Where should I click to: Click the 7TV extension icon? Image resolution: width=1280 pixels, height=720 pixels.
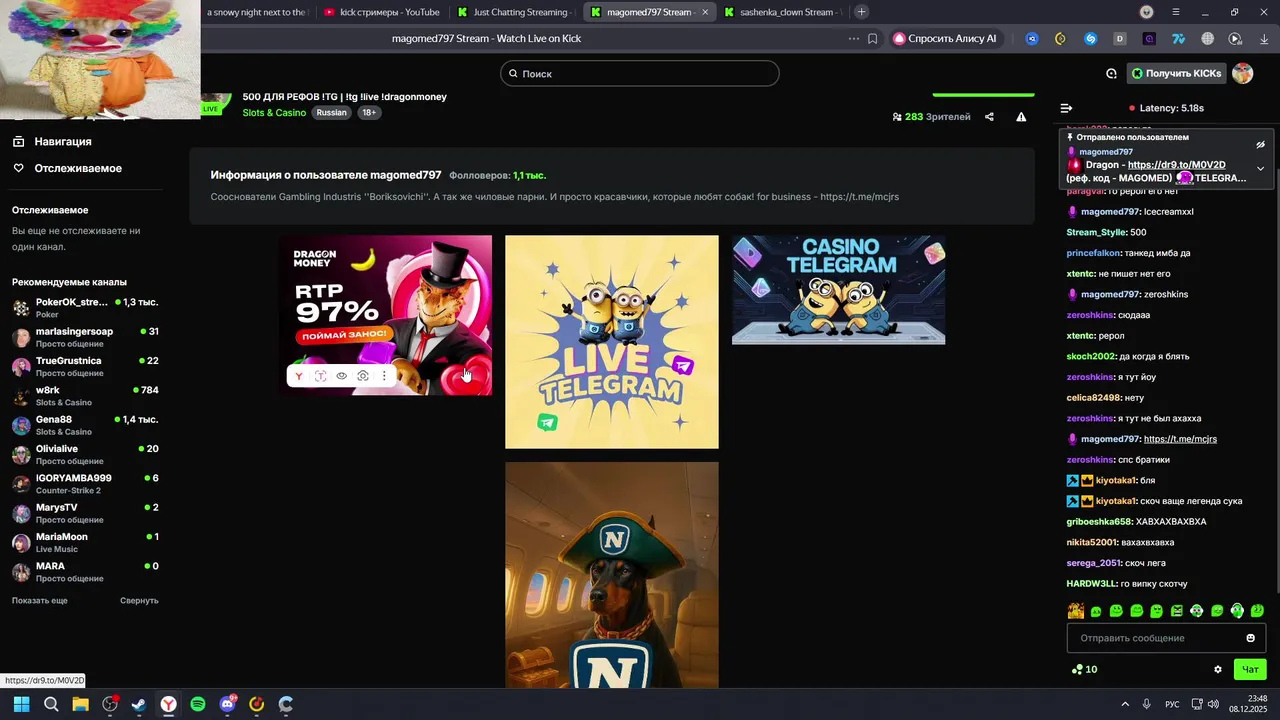tap(1179, 39)
